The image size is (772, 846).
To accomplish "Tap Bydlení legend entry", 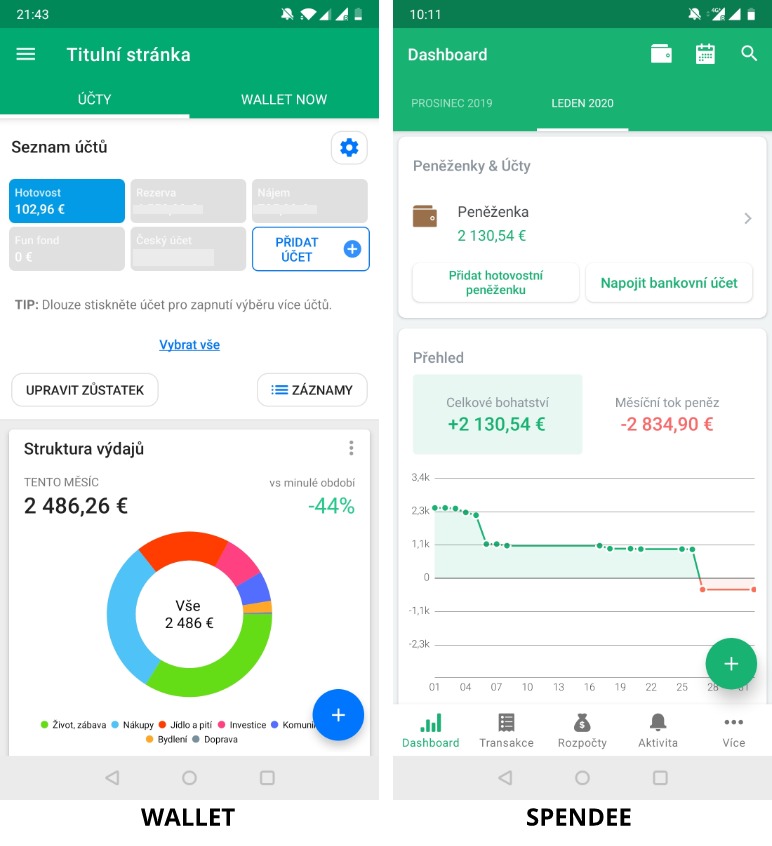I will pos(167,739).
